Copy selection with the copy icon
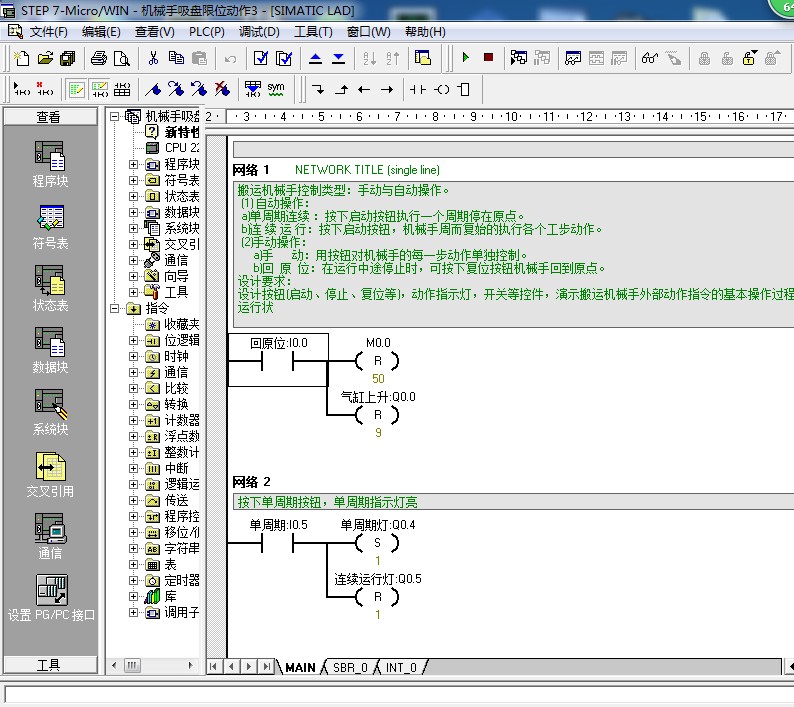Image resolution: width=794 pixels, height=707 pixels. pyautogui.click(x=176, y=58)
